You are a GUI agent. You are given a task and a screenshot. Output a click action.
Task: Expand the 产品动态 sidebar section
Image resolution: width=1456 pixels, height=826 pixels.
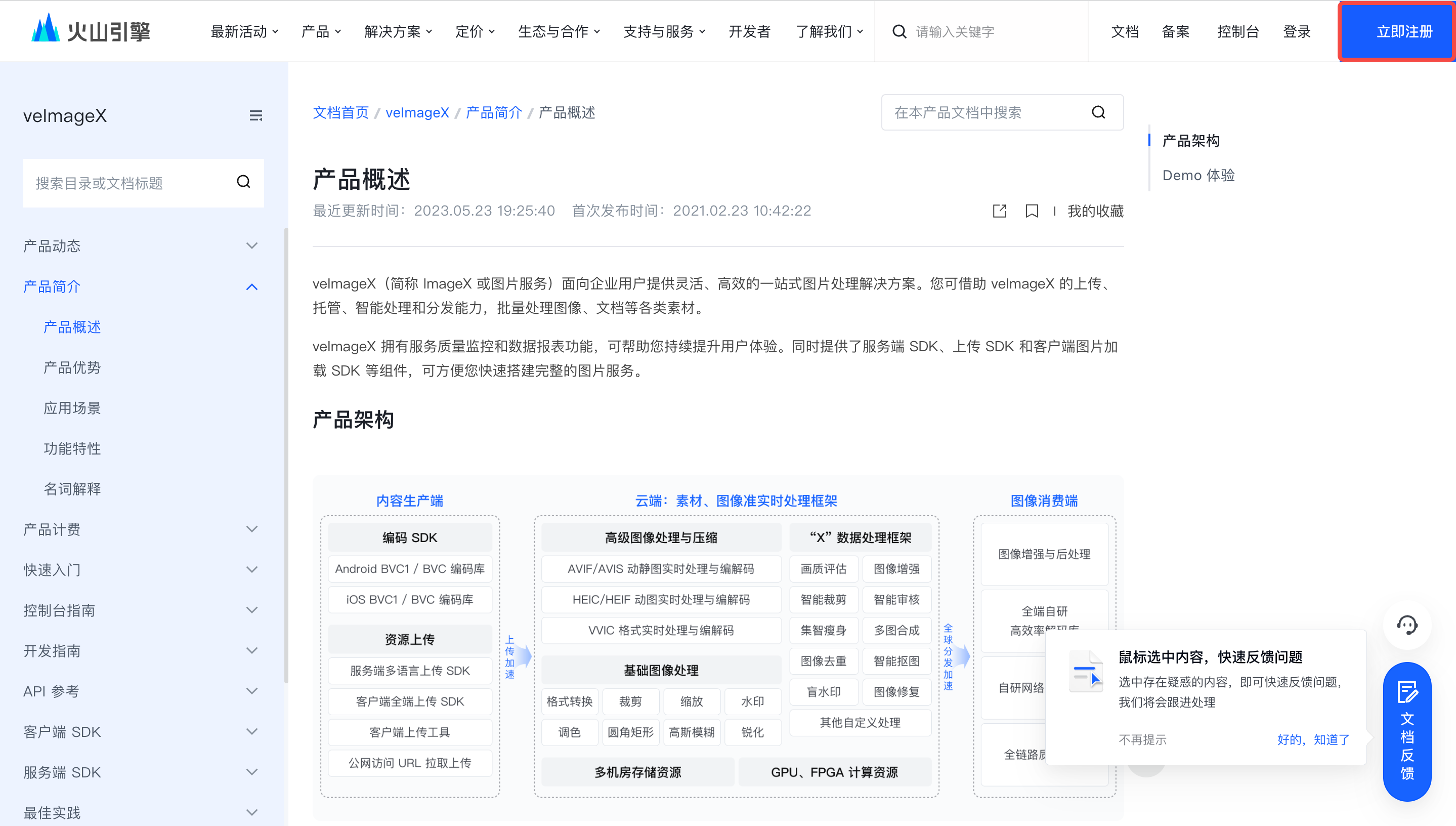252,245
